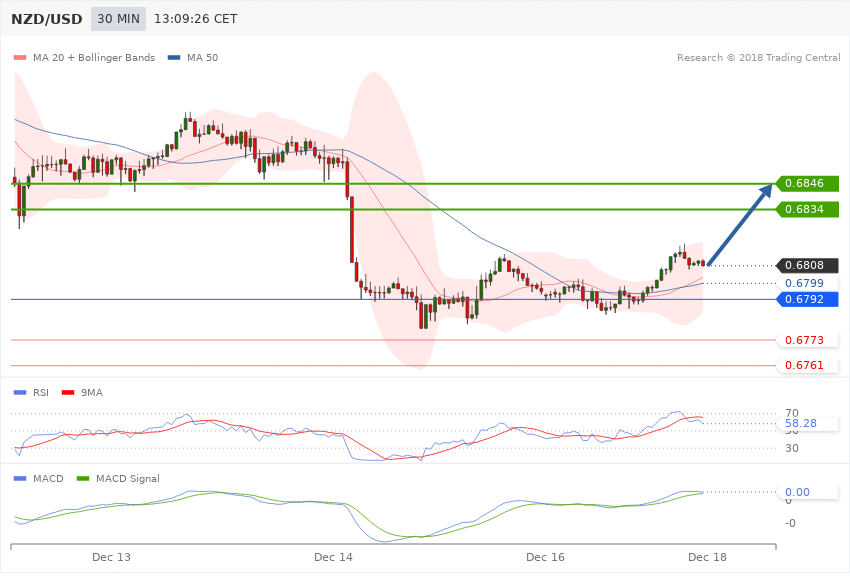Click the Research © 2018 Trading Central credit
Image resolution: width=850 pixels, height=576 pixels.
pos(758,57)
